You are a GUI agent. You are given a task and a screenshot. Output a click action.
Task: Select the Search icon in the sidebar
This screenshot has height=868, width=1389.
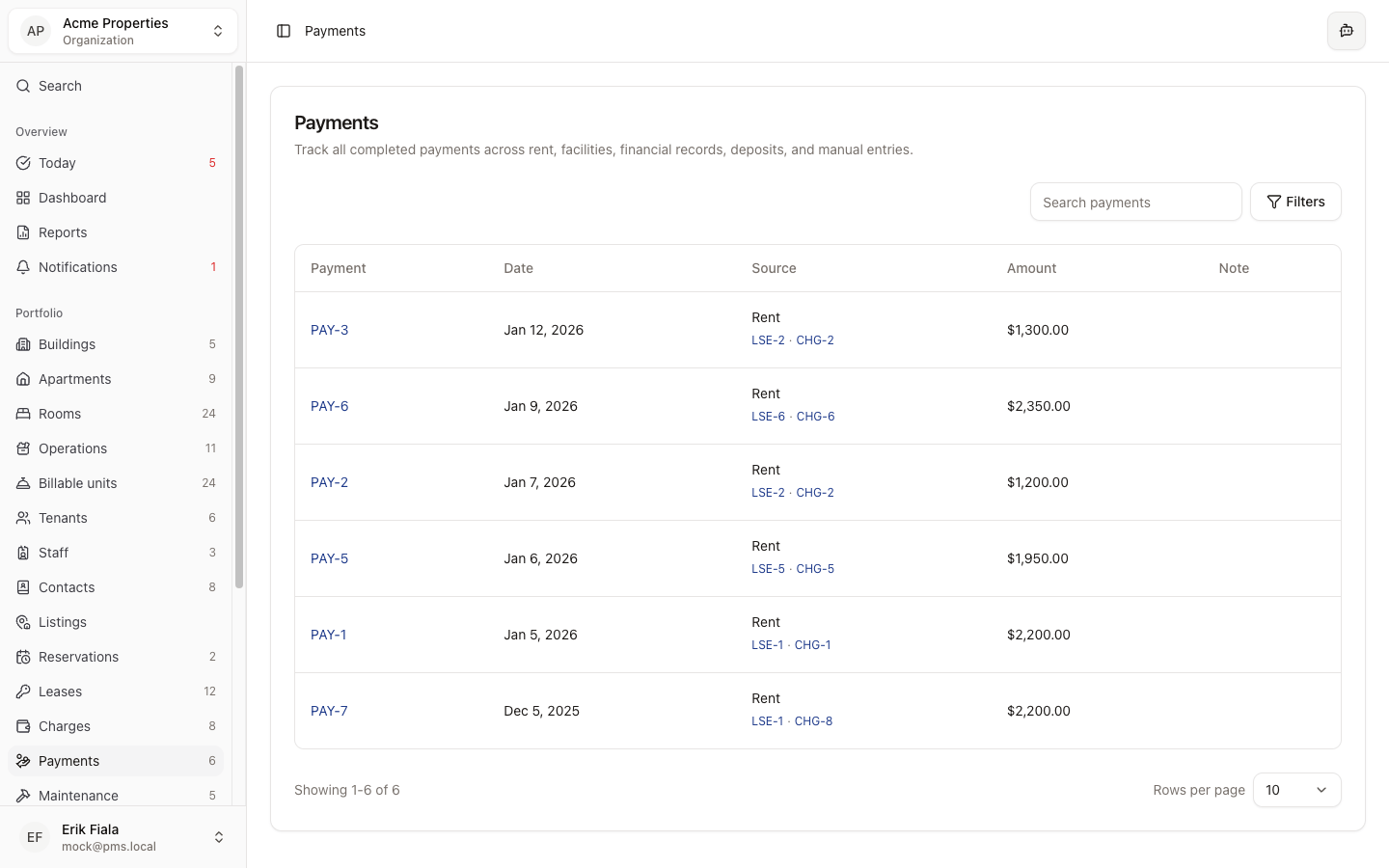tap(22, 86)
